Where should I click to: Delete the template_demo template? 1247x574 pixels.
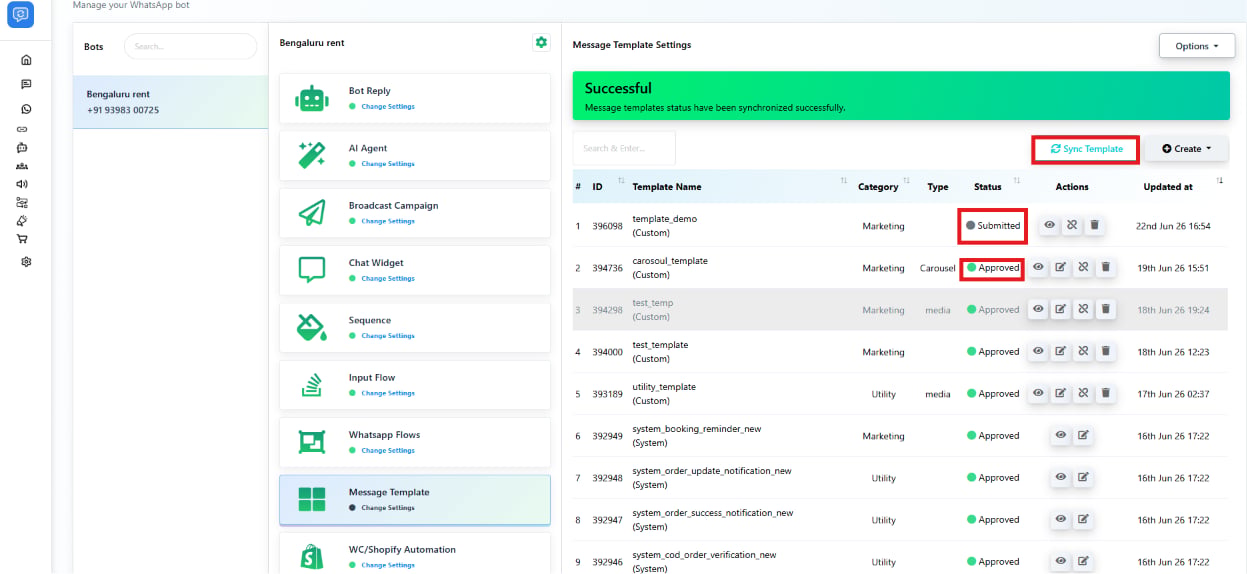1094,226
